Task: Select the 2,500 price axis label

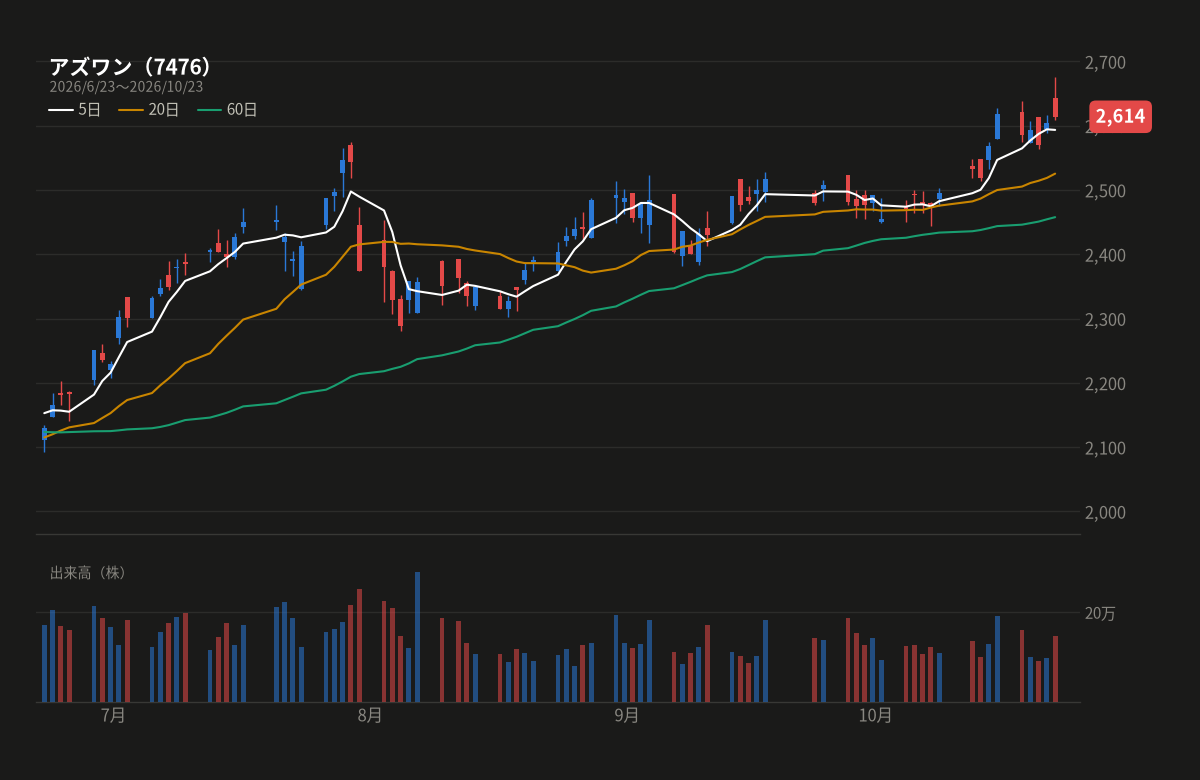Action: point(1105,191)
